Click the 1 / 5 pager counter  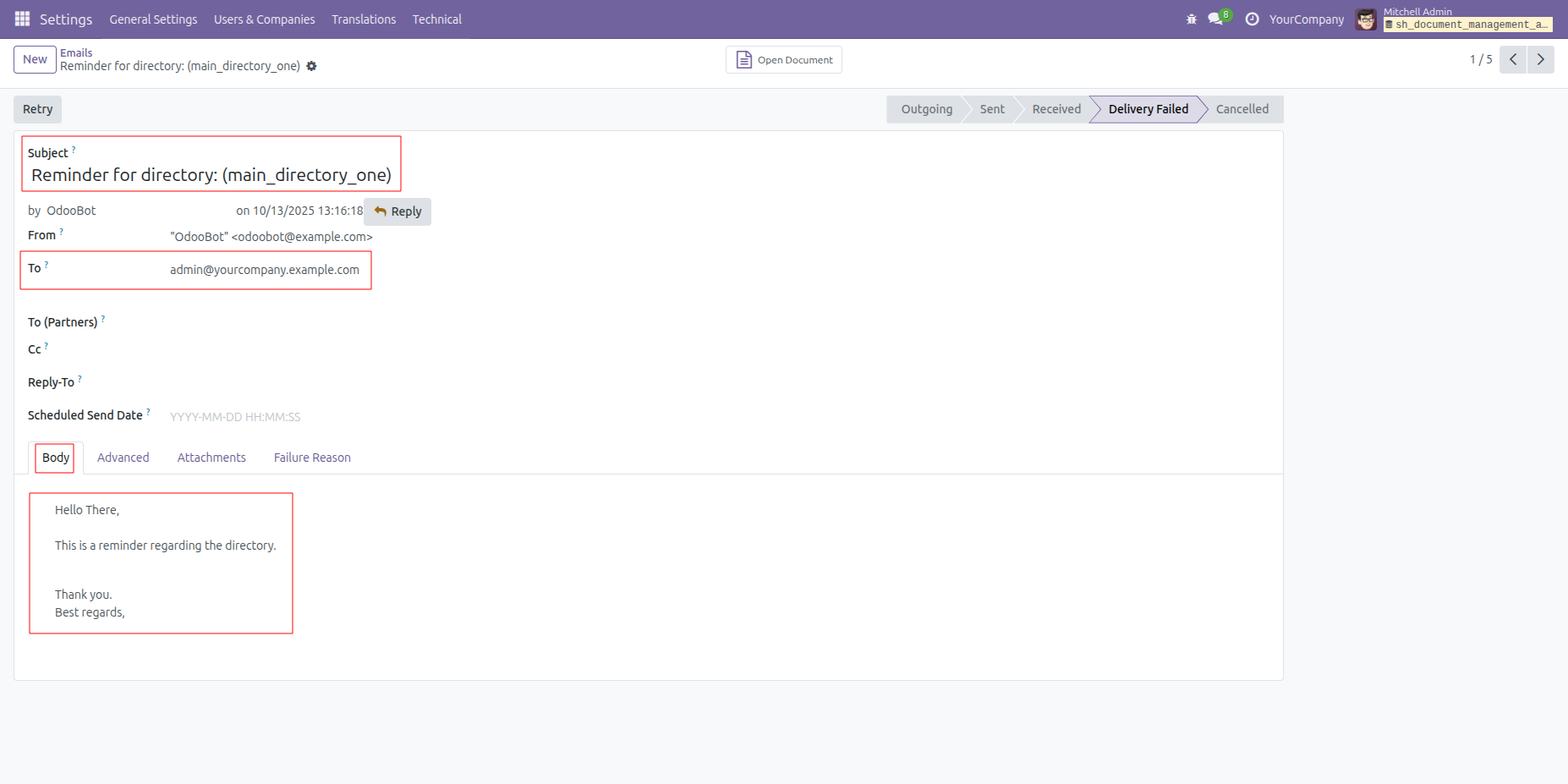tap(1481, 59)
